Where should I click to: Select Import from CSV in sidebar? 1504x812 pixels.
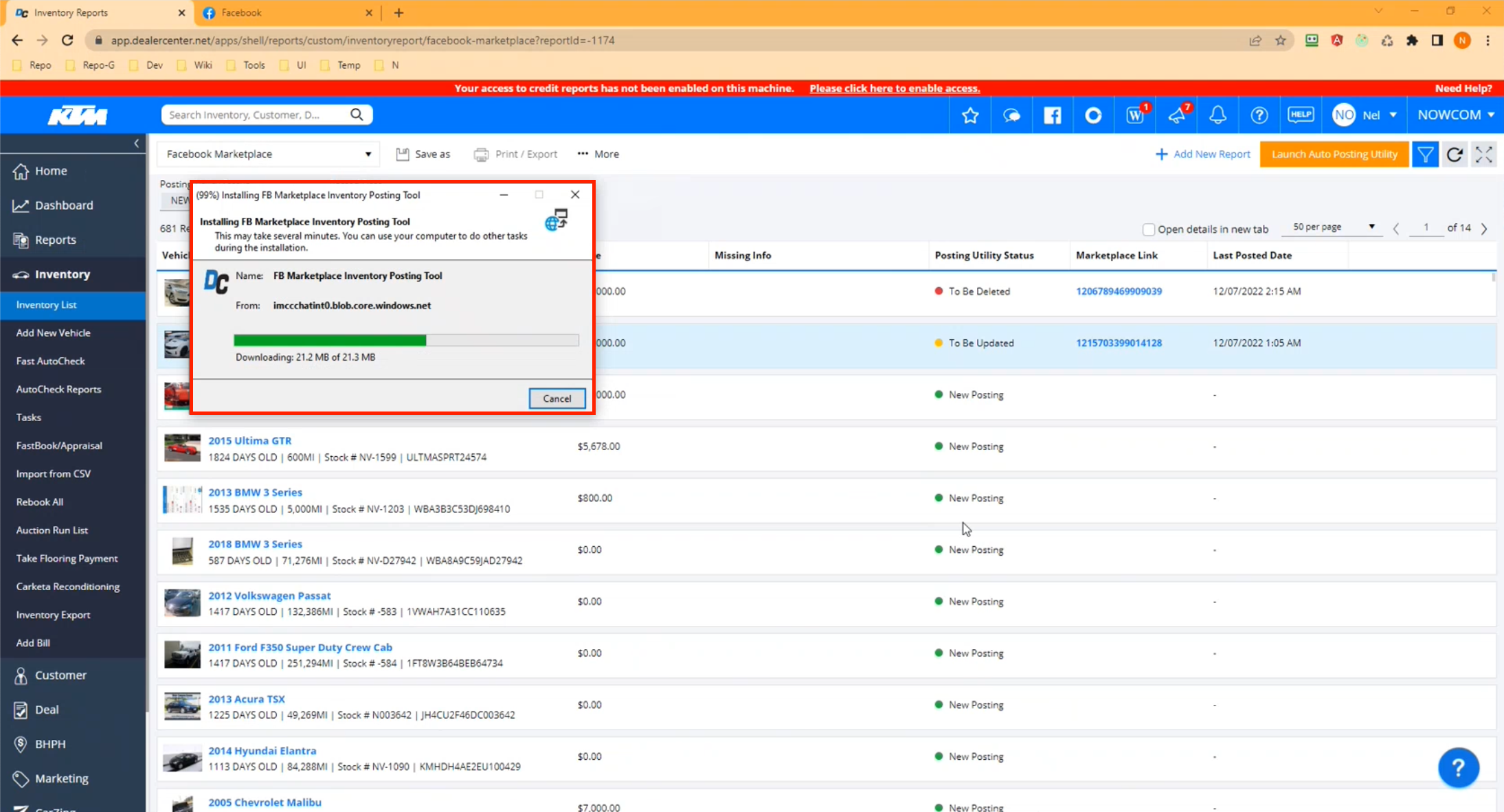coord(53,473)
